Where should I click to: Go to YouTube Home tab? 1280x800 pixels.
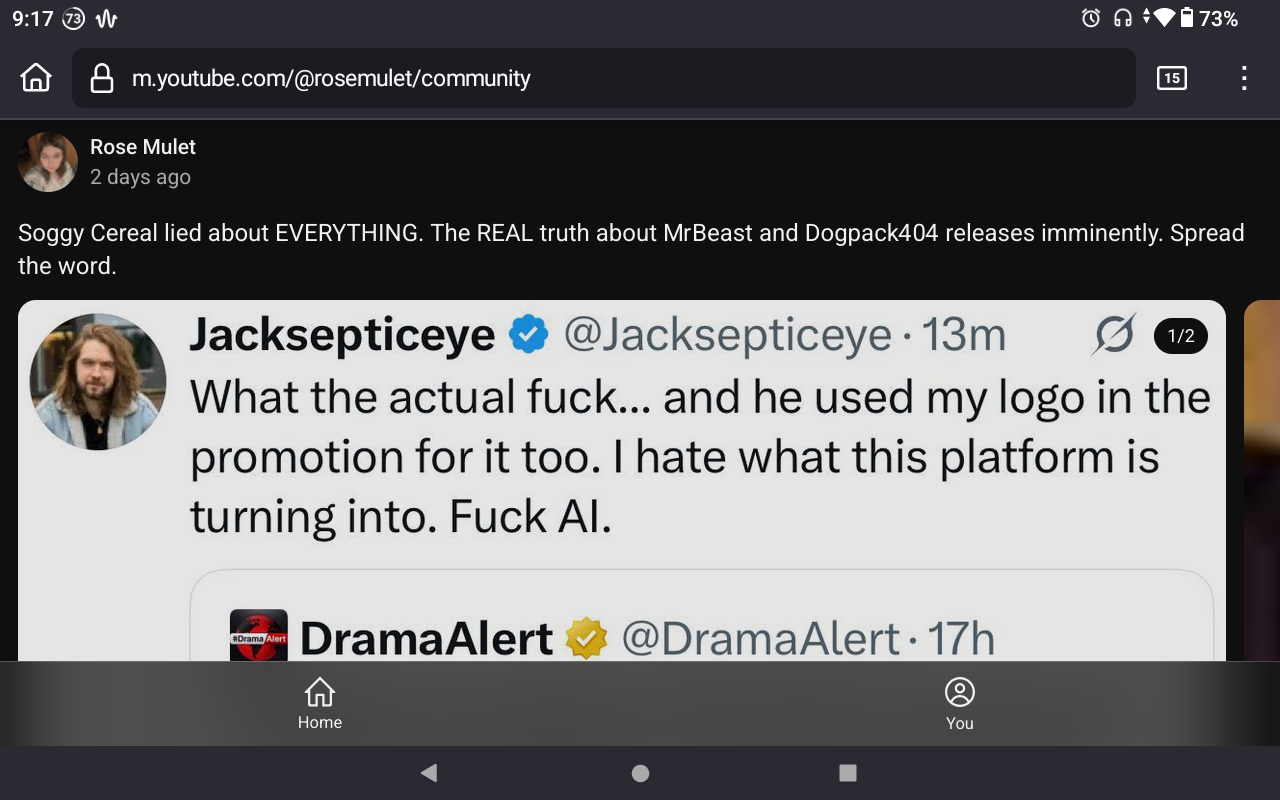pyautogui.click(x=320, y=704)
